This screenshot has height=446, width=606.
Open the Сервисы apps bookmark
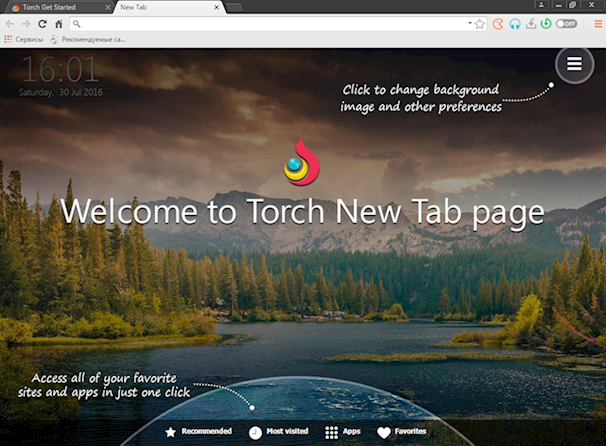(24, 39)
